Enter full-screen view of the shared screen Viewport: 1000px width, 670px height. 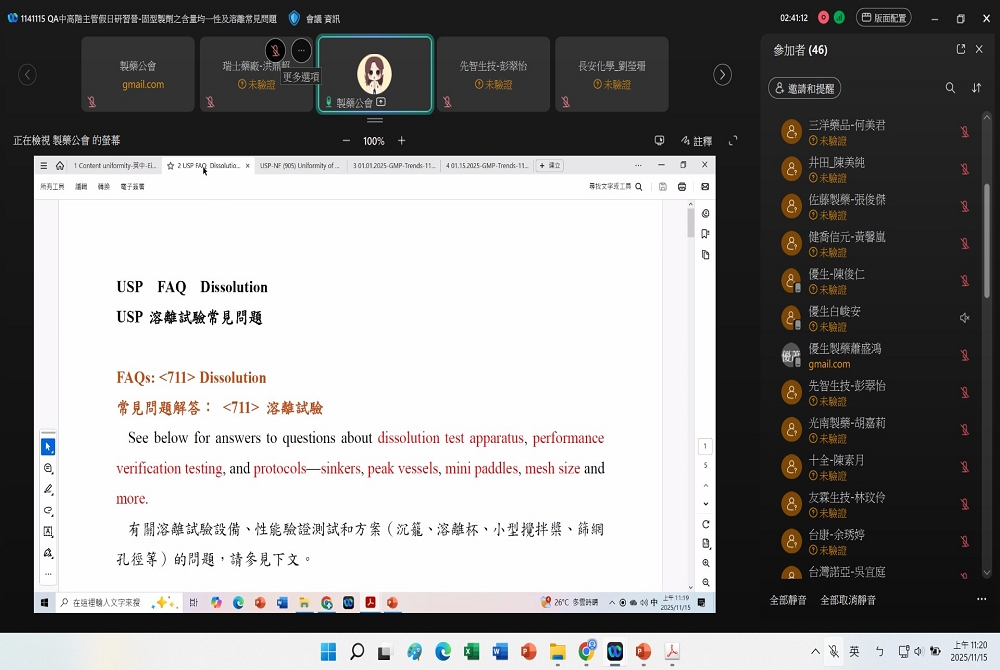733,141
